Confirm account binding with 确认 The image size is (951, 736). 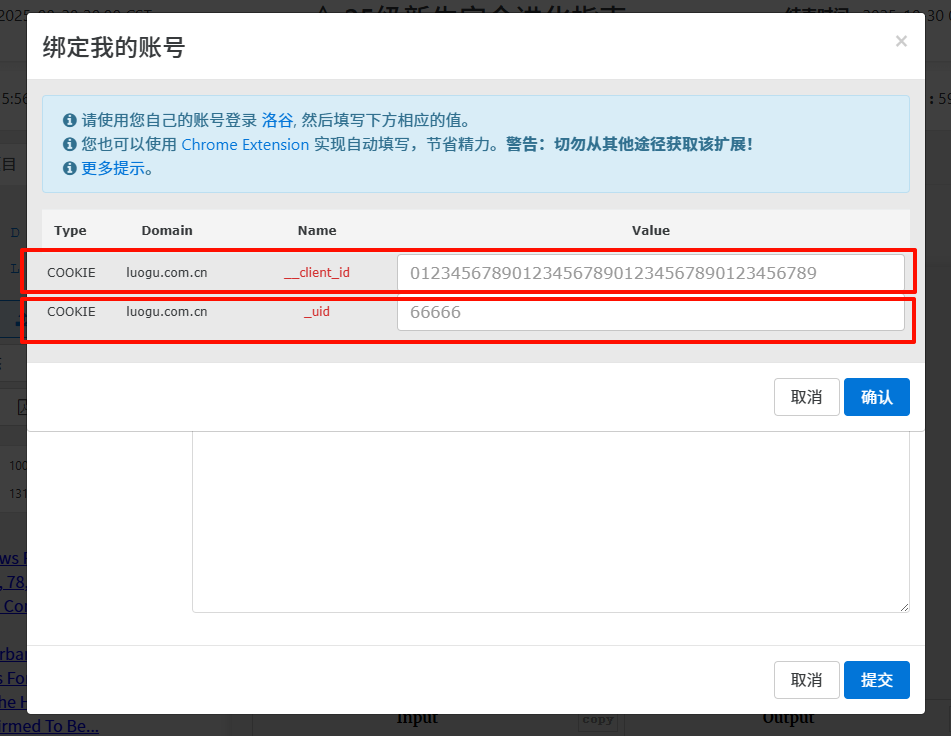click(x=876, y=397)
